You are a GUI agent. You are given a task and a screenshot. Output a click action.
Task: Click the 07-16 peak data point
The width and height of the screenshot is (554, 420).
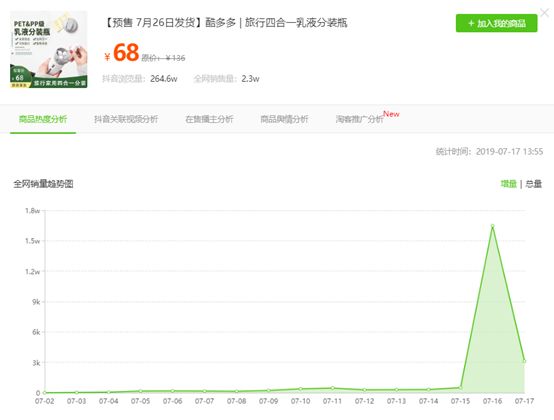point(493,226)
